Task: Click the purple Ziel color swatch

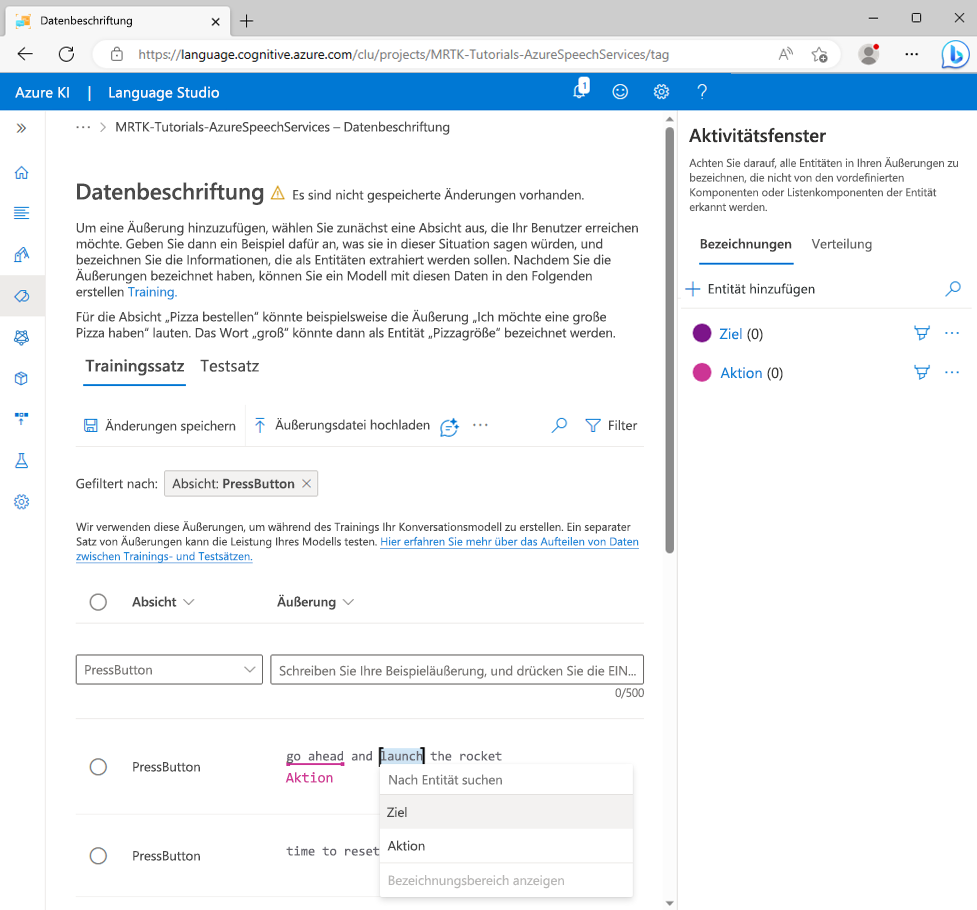Action: (702, 333)
